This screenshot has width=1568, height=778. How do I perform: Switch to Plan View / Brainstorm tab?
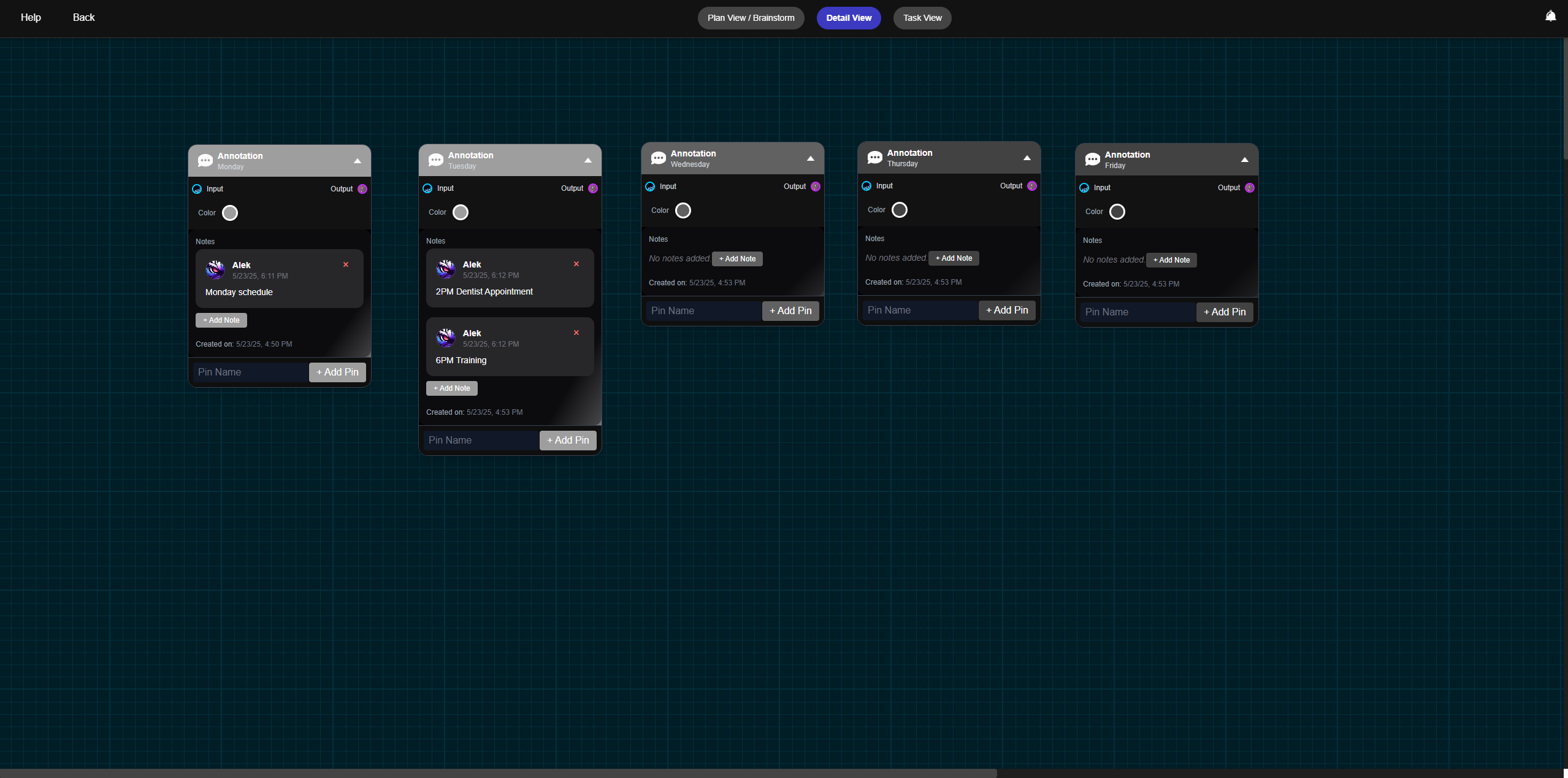click(751, 18)
